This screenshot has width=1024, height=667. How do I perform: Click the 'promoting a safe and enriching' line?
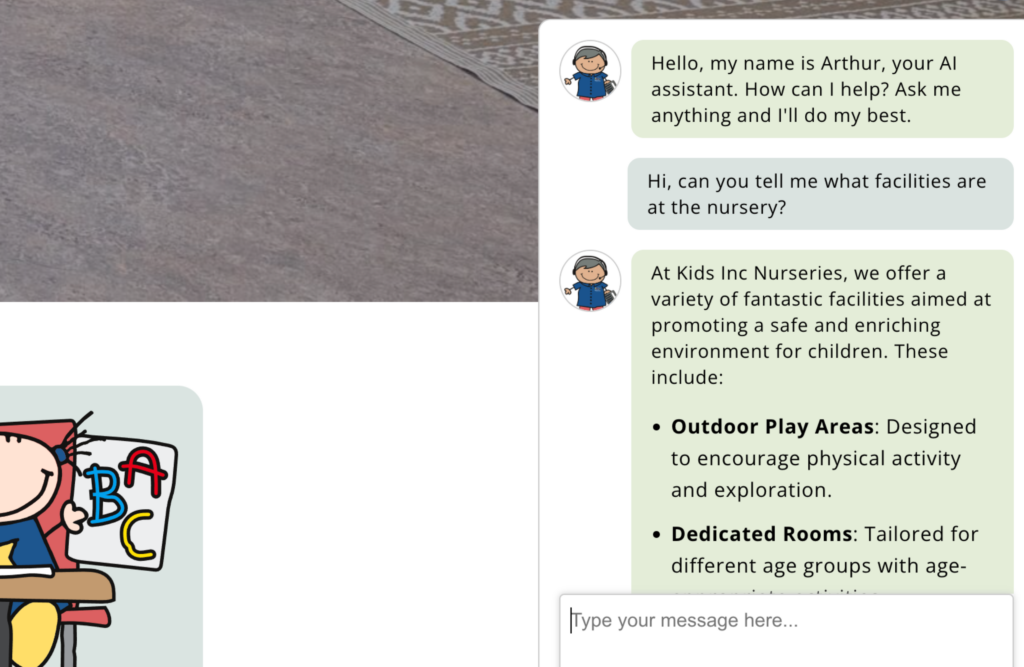[x=795, y=325]
